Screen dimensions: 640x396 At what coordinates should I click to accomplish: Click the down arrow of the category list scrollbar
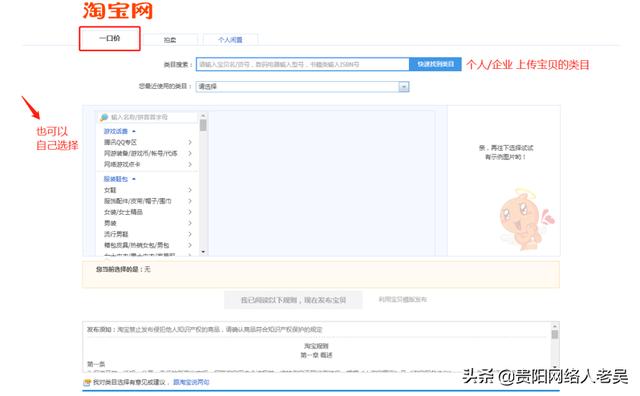point(203,252)
